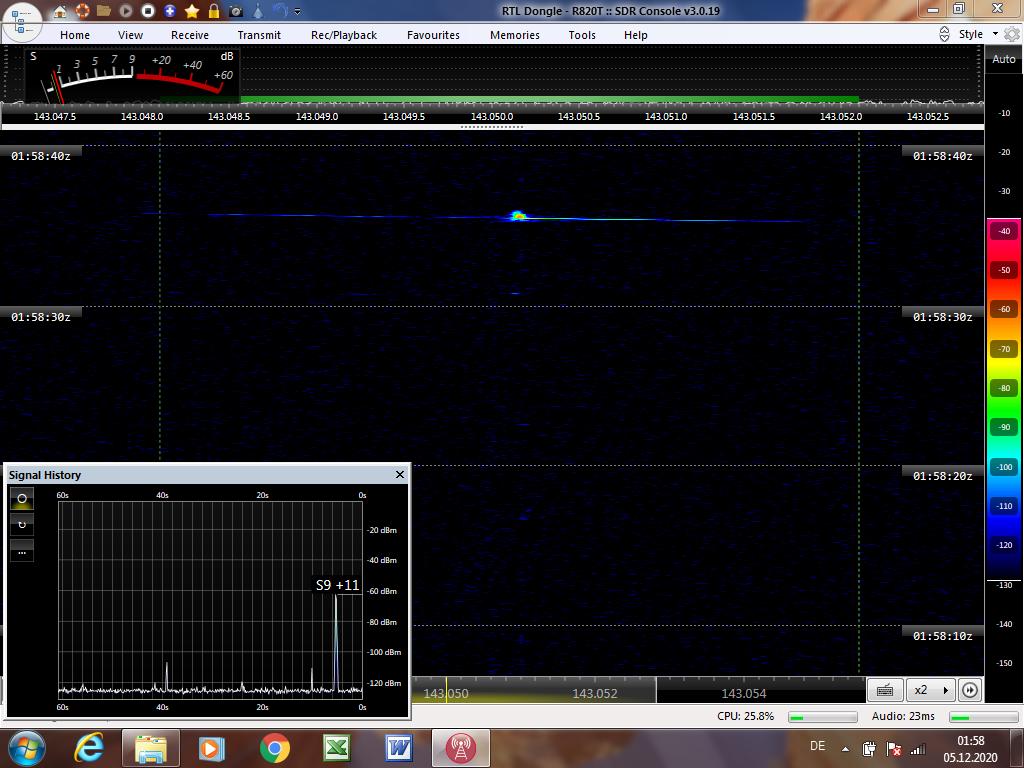Image resolution: width=1024 pixels, height=768 pixels.
Task: Open the View ribbon tab
Action: coord(131,35)
